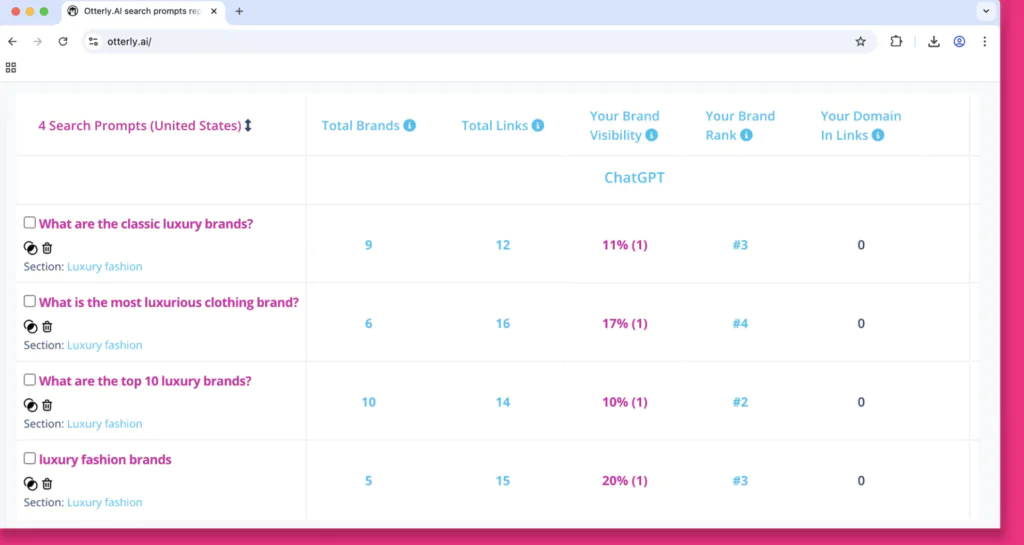Open the extensions puzzle icon
1024x545 pixels.
(896, 41)
